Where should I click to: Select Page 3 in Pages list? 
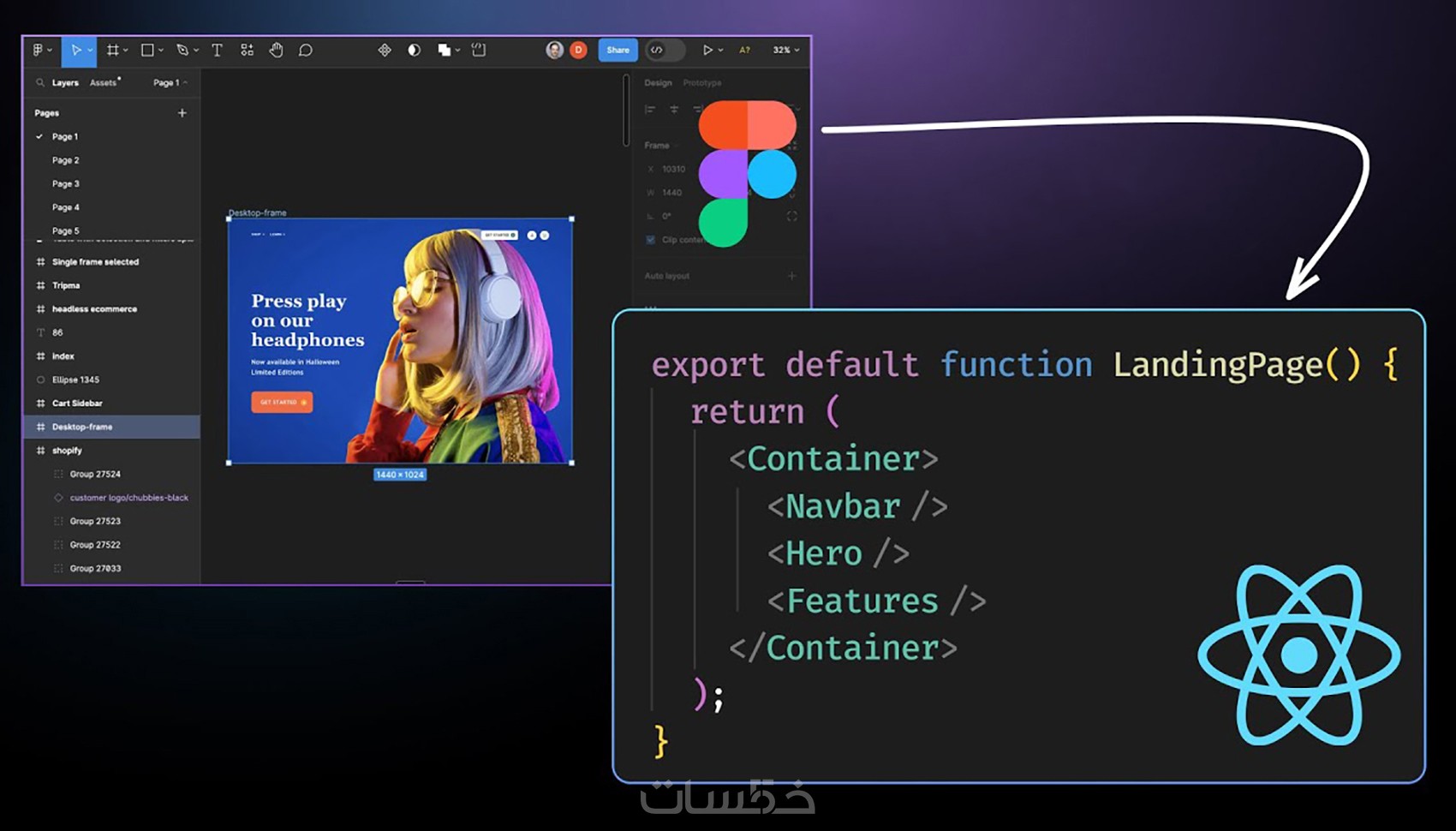click(65, 184)
